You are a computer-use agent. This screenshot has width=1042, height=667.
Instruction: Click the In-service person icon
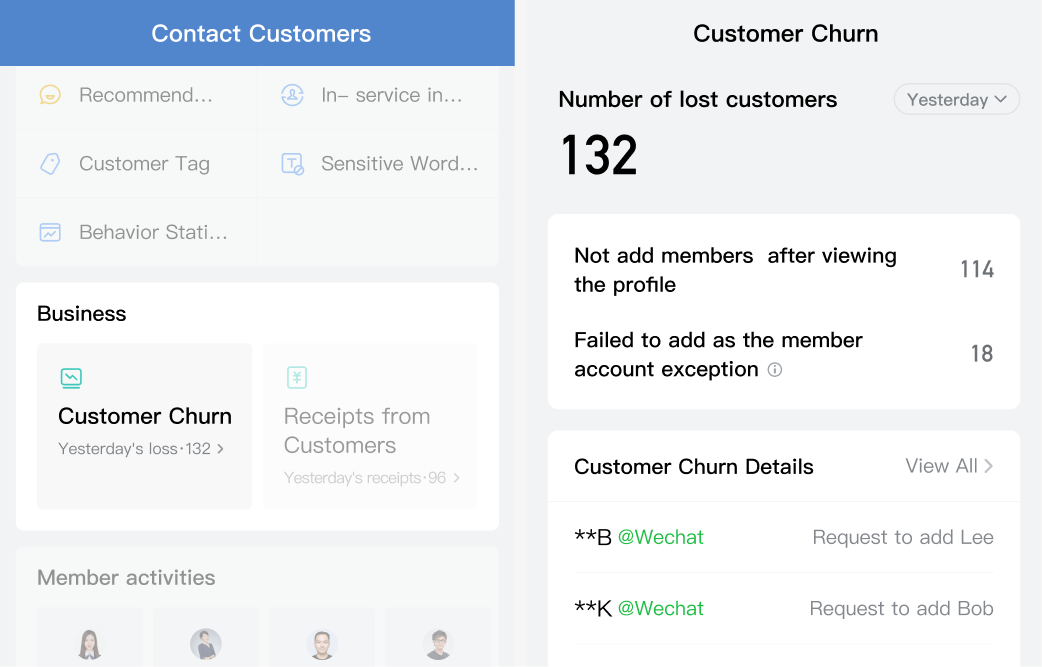(292, 95)
